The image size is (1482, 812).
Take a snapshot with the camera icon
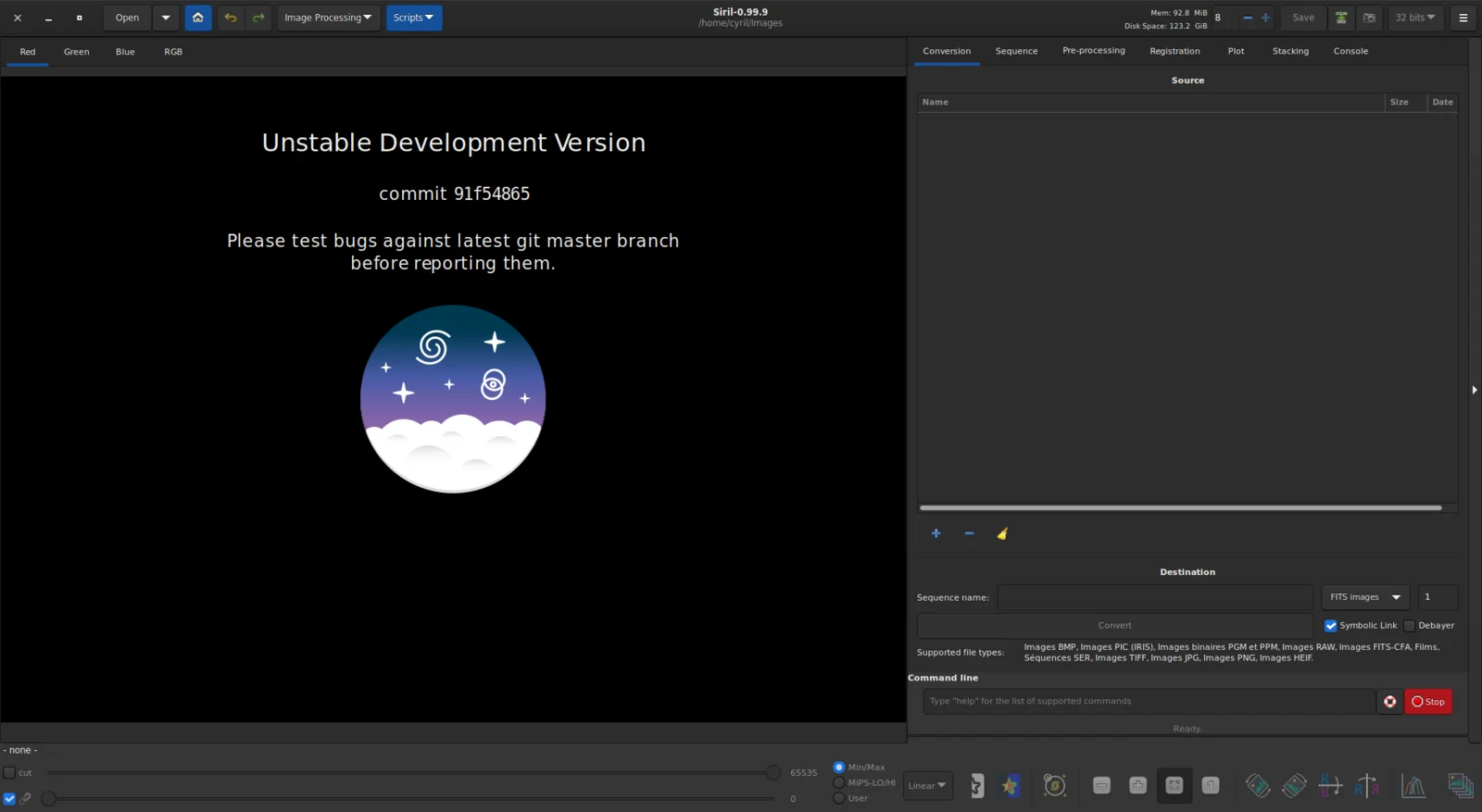1369,18
